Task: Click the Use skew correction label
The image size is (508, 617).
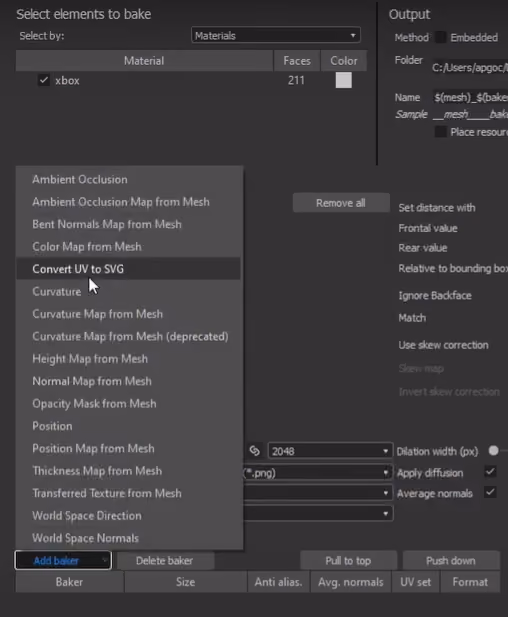Action: coord(443,345)
